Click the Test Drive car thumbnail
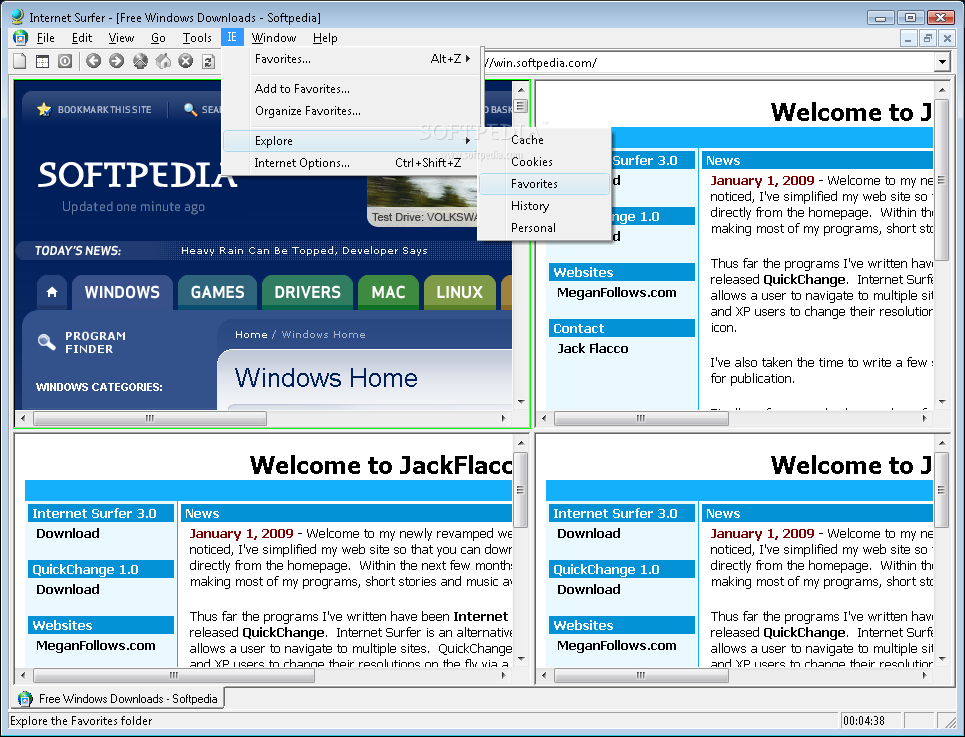Viewport: 965px width, 737px height. click(x=422, y=201)
